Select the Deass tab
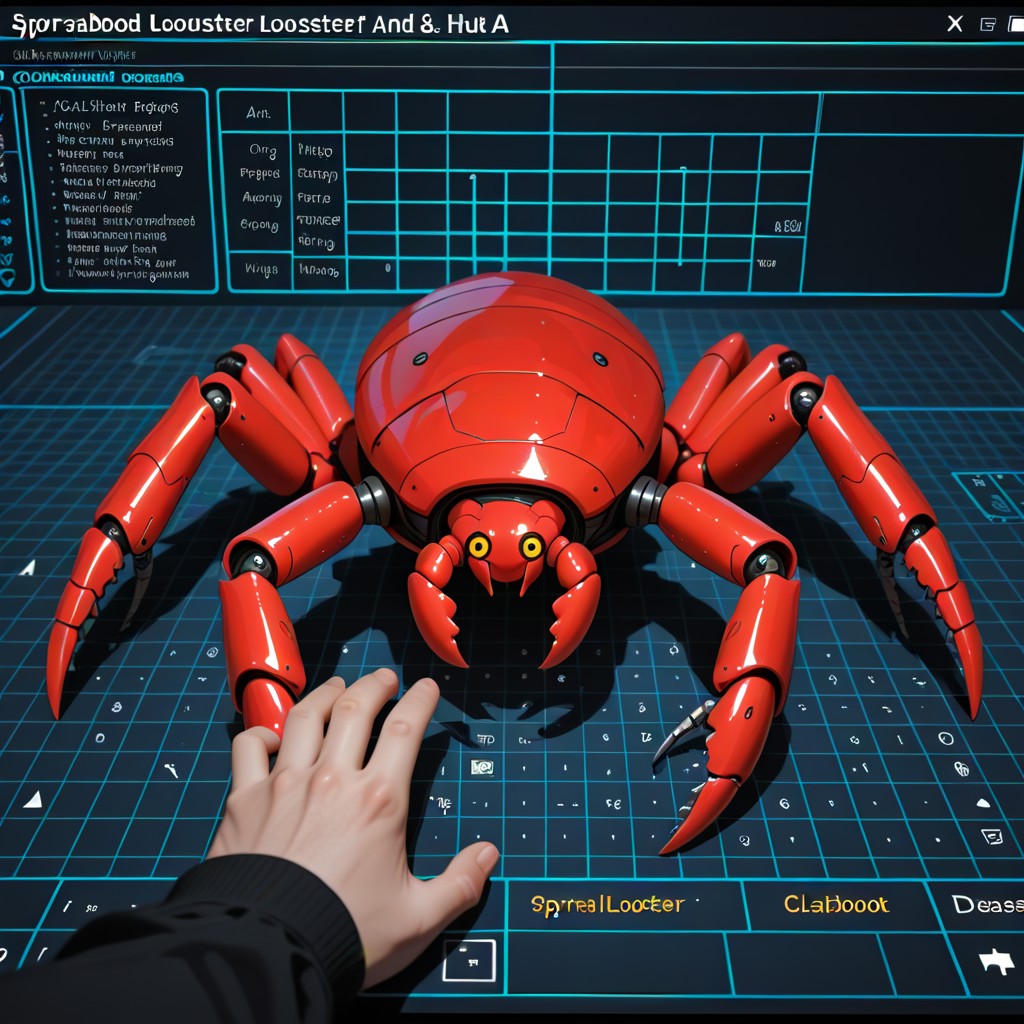 [987, 905]
